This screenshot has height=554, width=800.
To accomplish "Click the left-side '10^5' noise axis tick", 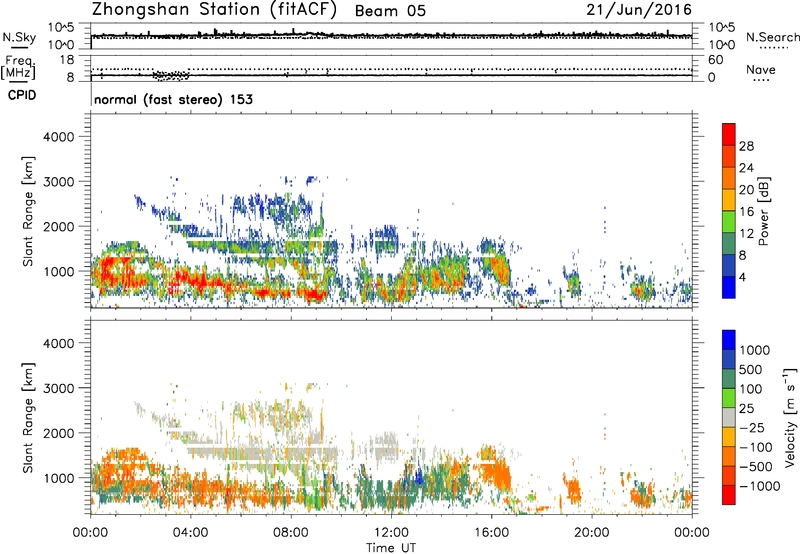I will (x=61, y=28).
